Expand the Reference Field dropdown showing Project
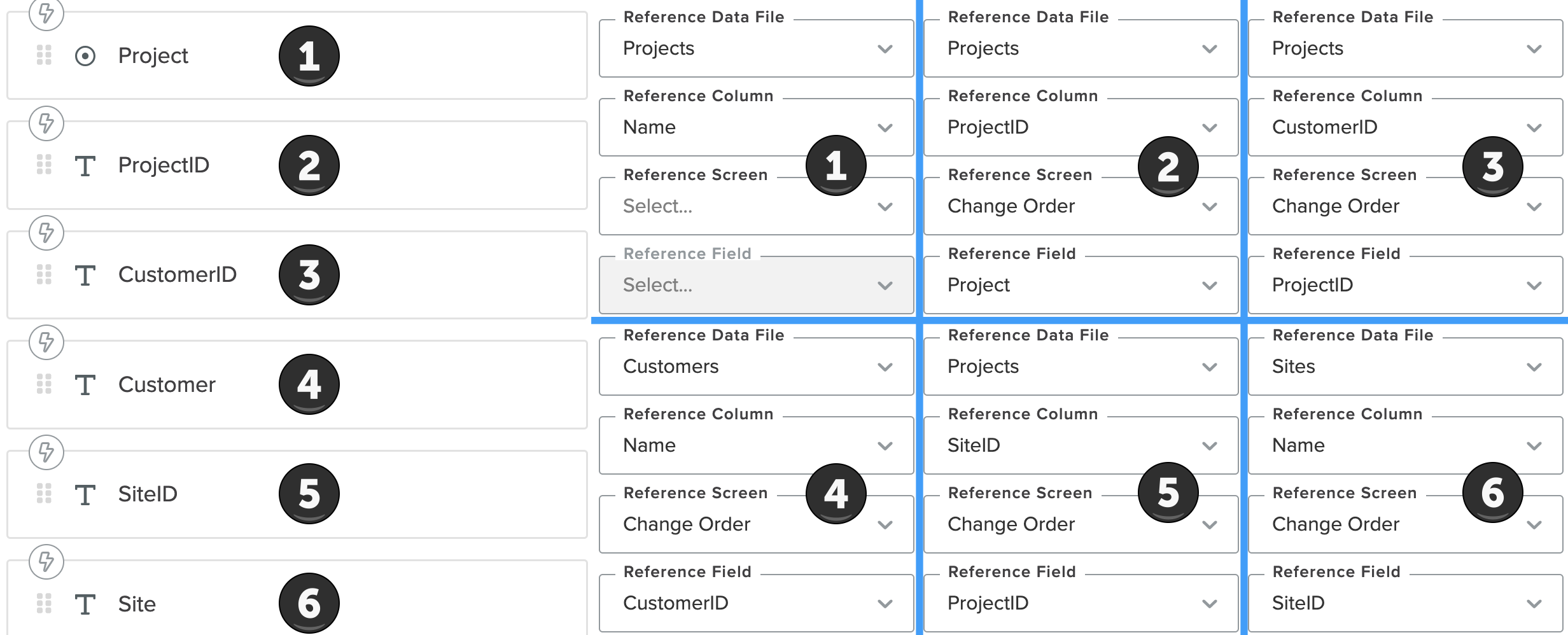Image resolution: width=1568 pixels, height=635 pixels. click(1081, 285)
